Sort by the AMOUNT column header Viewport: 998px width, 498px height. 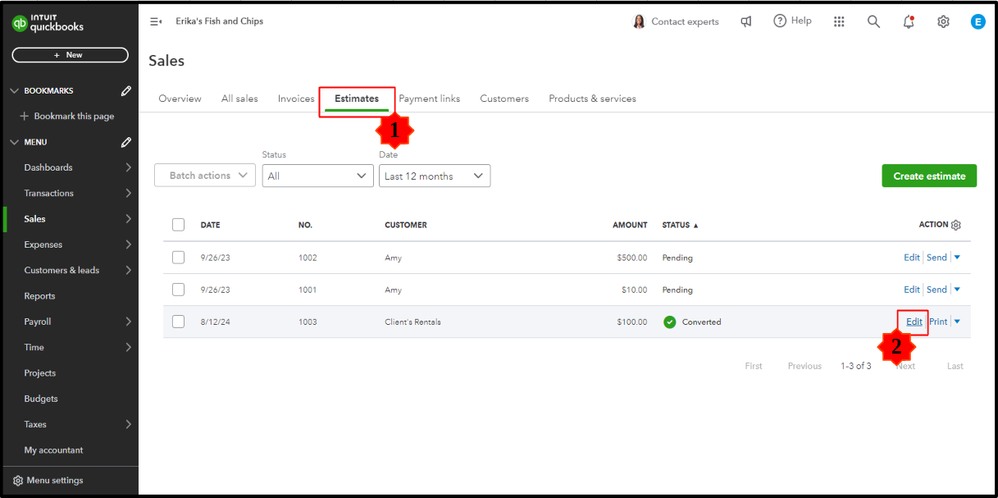tap(629, 225)
